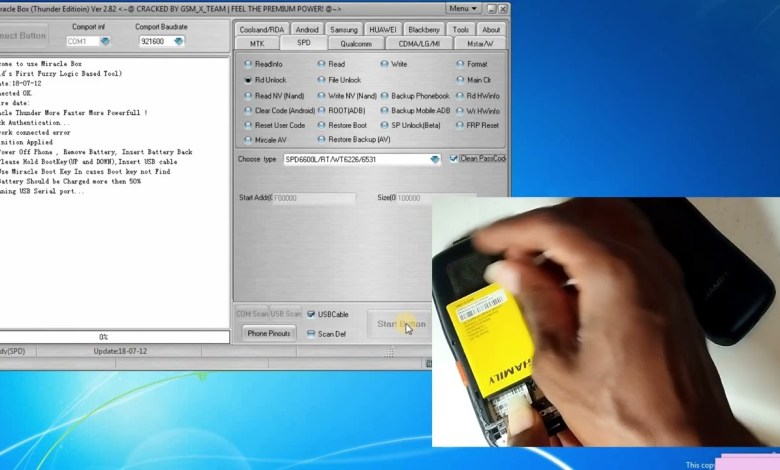Select the FRP Reset option

[x=461, y=125]
